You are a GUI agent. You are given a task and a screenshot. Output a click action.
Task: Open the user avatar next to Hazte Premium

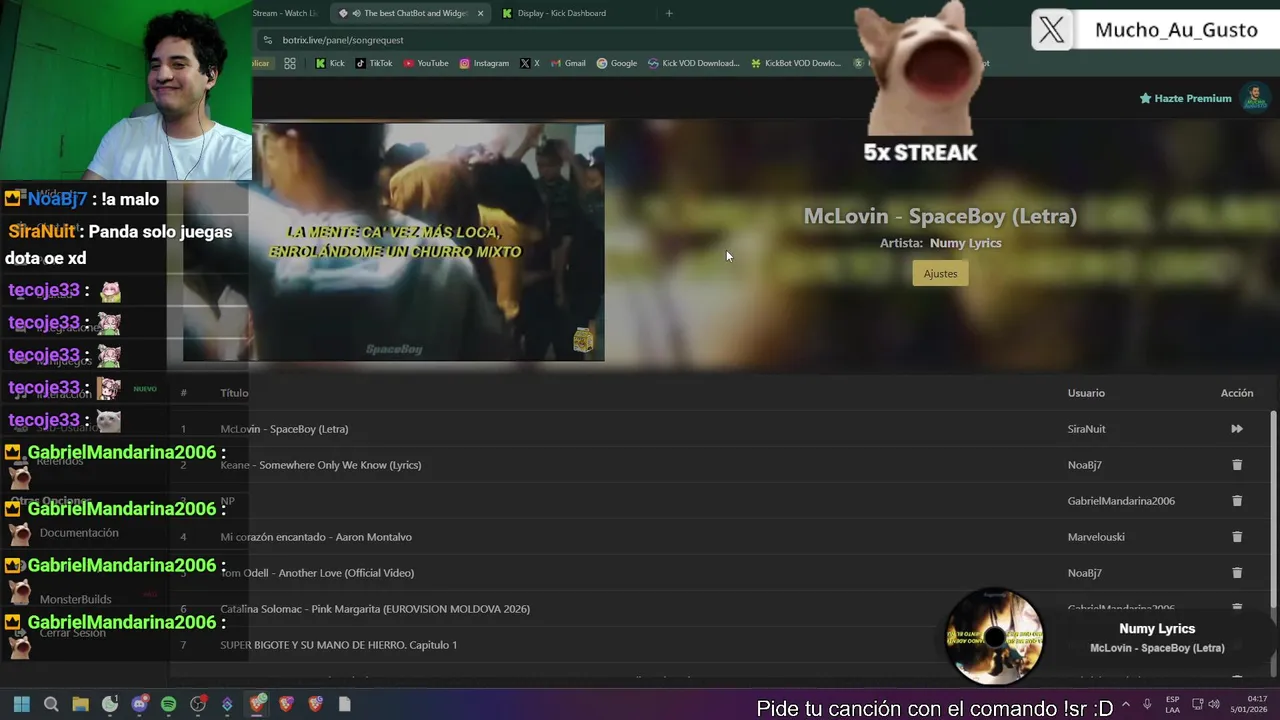1255,98
